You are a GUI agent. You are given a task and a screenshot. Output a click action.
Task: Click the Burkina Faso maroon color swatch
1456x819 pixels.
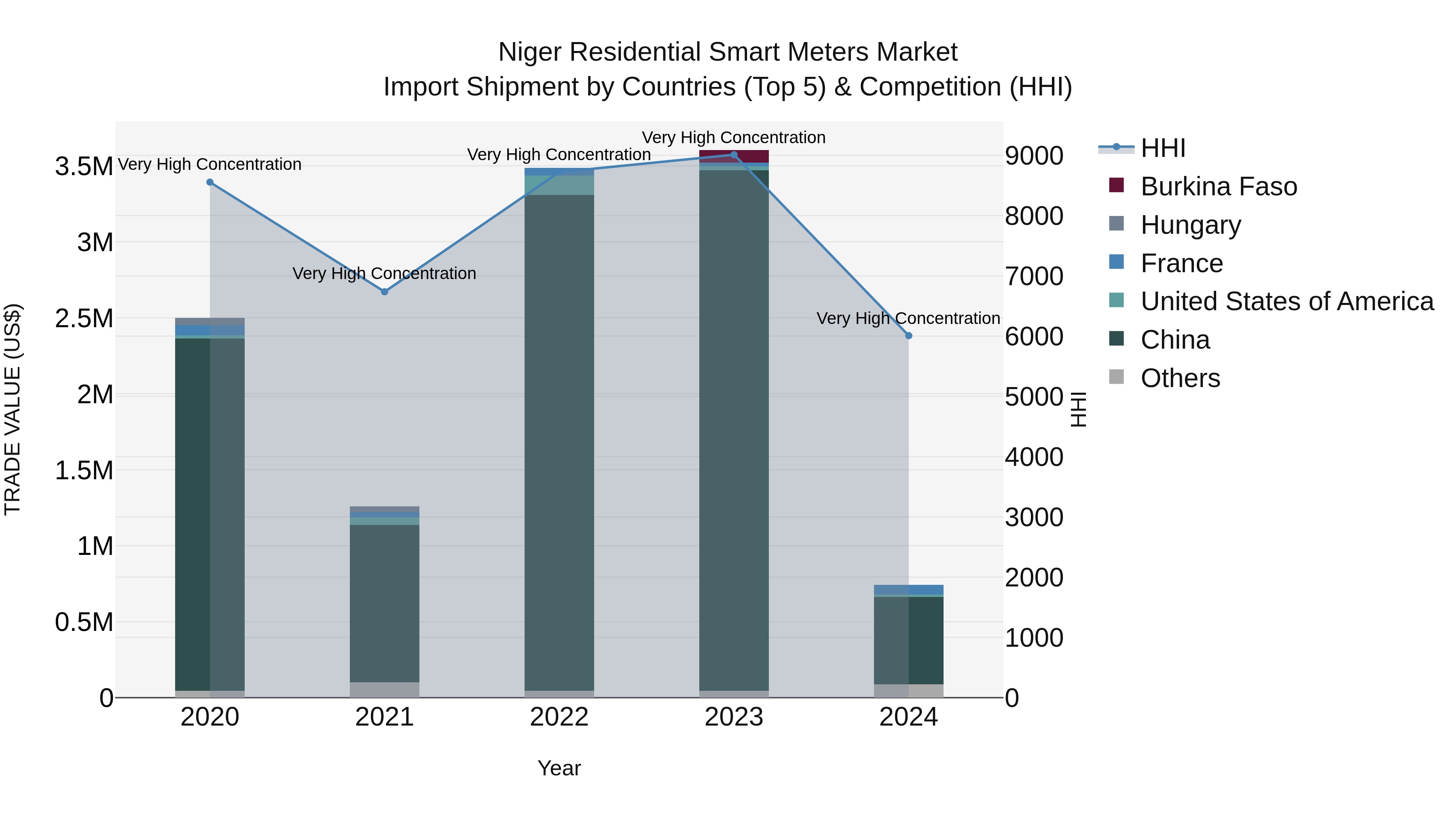1116,185
